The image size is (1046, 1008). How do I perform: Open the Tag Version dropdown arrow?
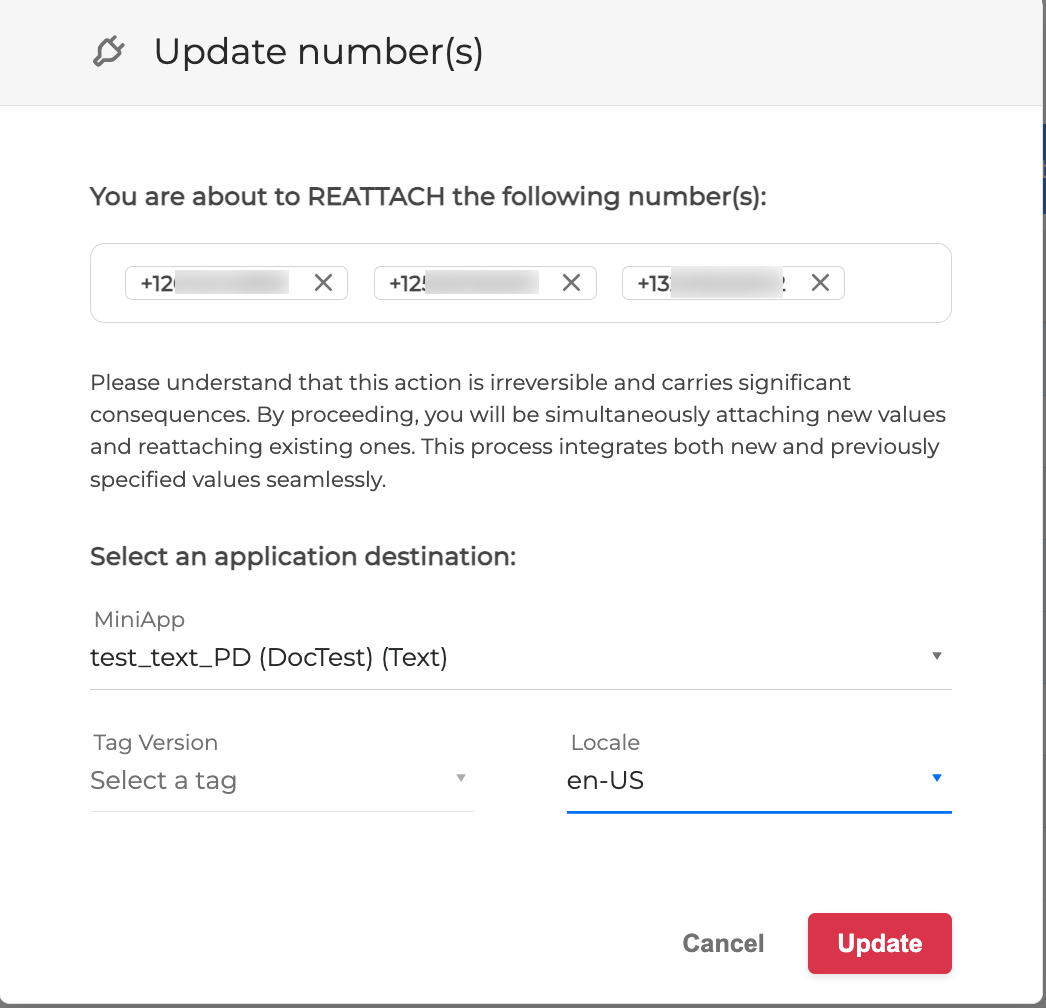(461, 778)
